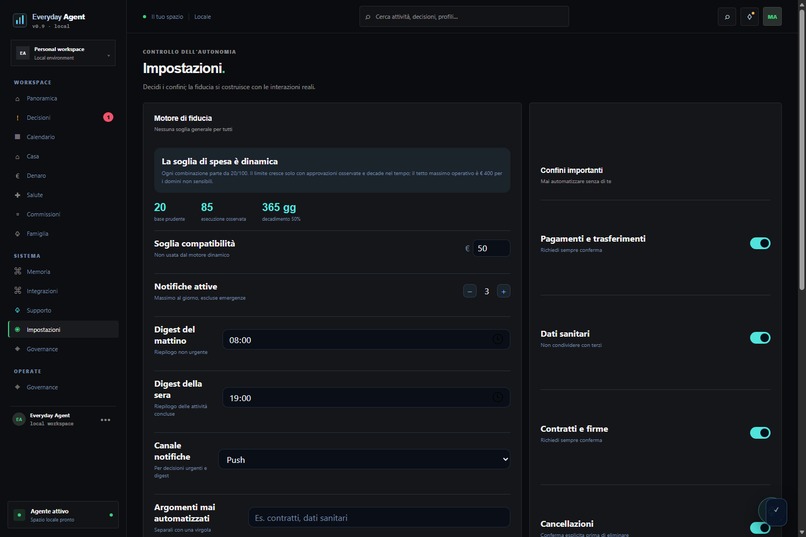
Task: Open Governance under Sistema
Action: tap(63, 349)
